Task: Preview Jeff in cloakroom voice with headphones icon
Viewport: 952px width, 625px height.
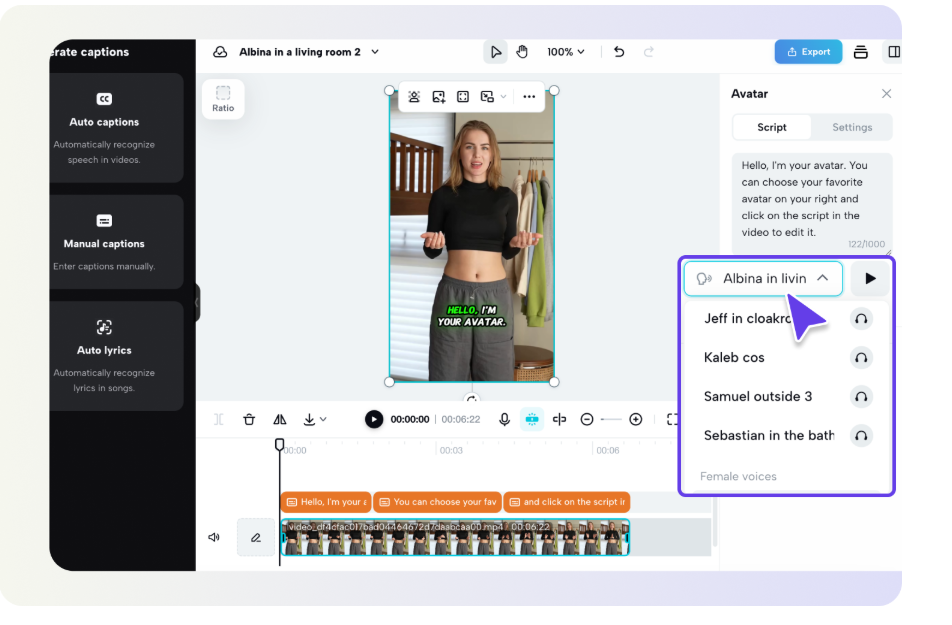Action: (x=860, y=319)
